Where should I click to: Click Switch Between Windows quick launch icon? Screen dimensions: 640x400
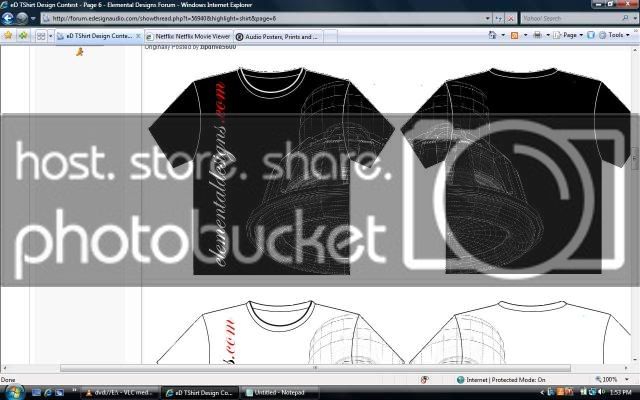click(59, 393)
